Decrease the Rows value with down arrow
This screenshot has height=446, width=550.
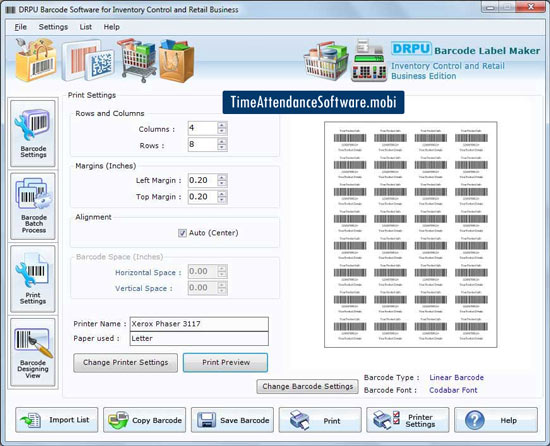[x=222, y=148]
